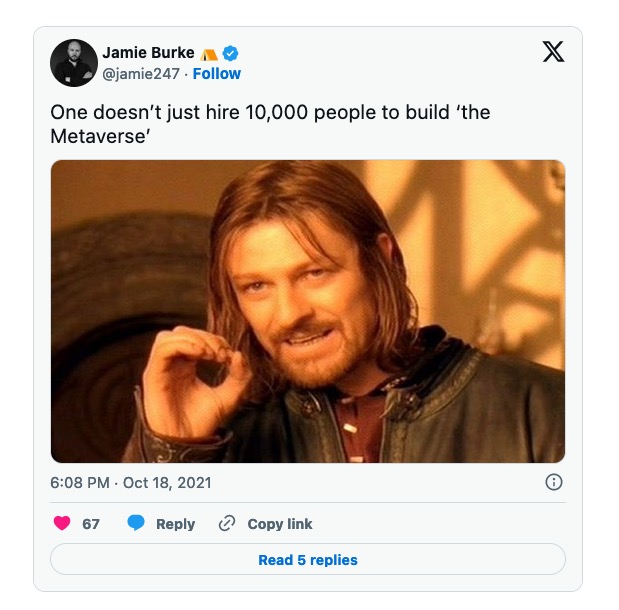The width and height of the screenshot is (619, 610).
Task: Like the tweet with the heart icon
Action: point(62,523)
